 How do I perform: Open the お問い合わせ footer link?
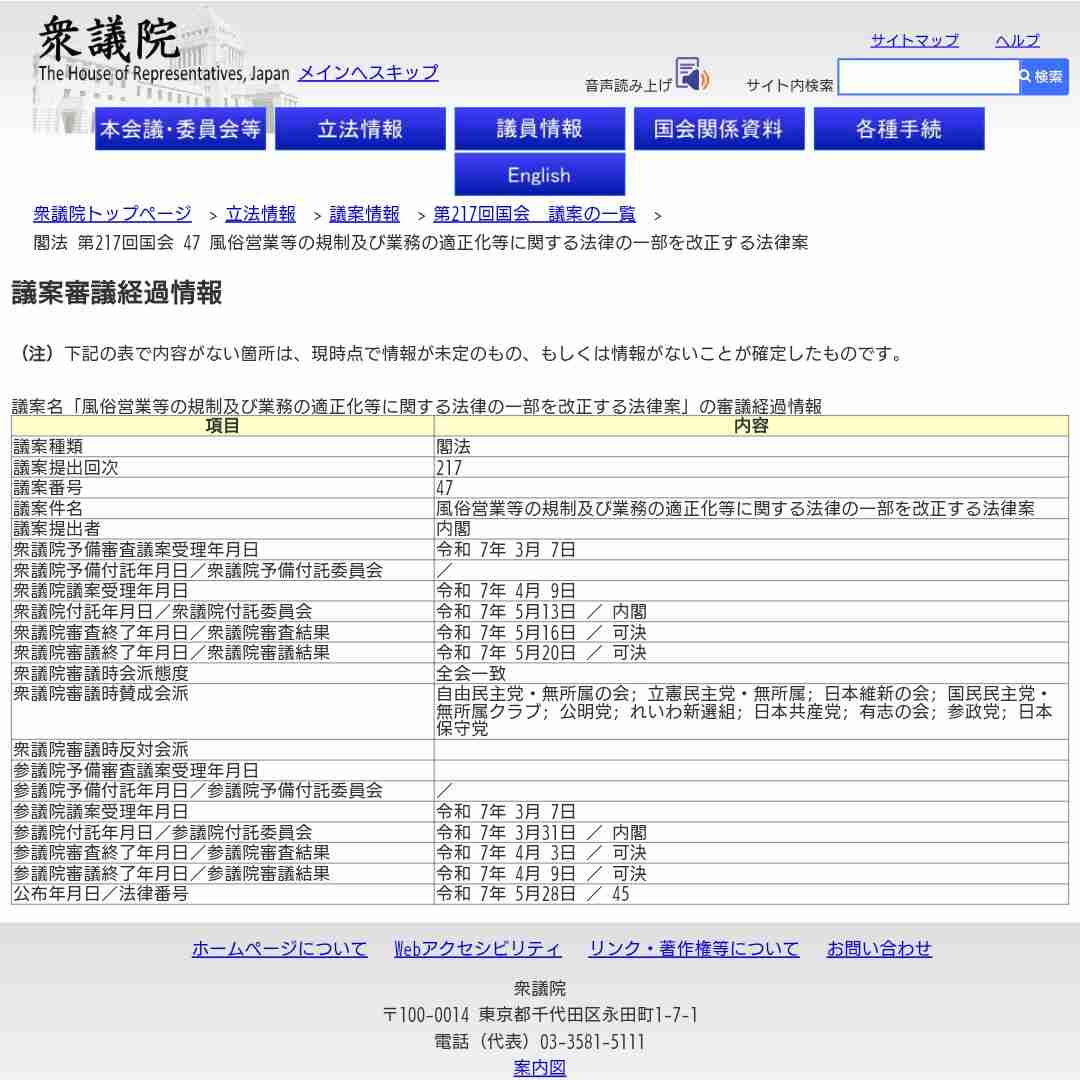click(x=879, y=949)
